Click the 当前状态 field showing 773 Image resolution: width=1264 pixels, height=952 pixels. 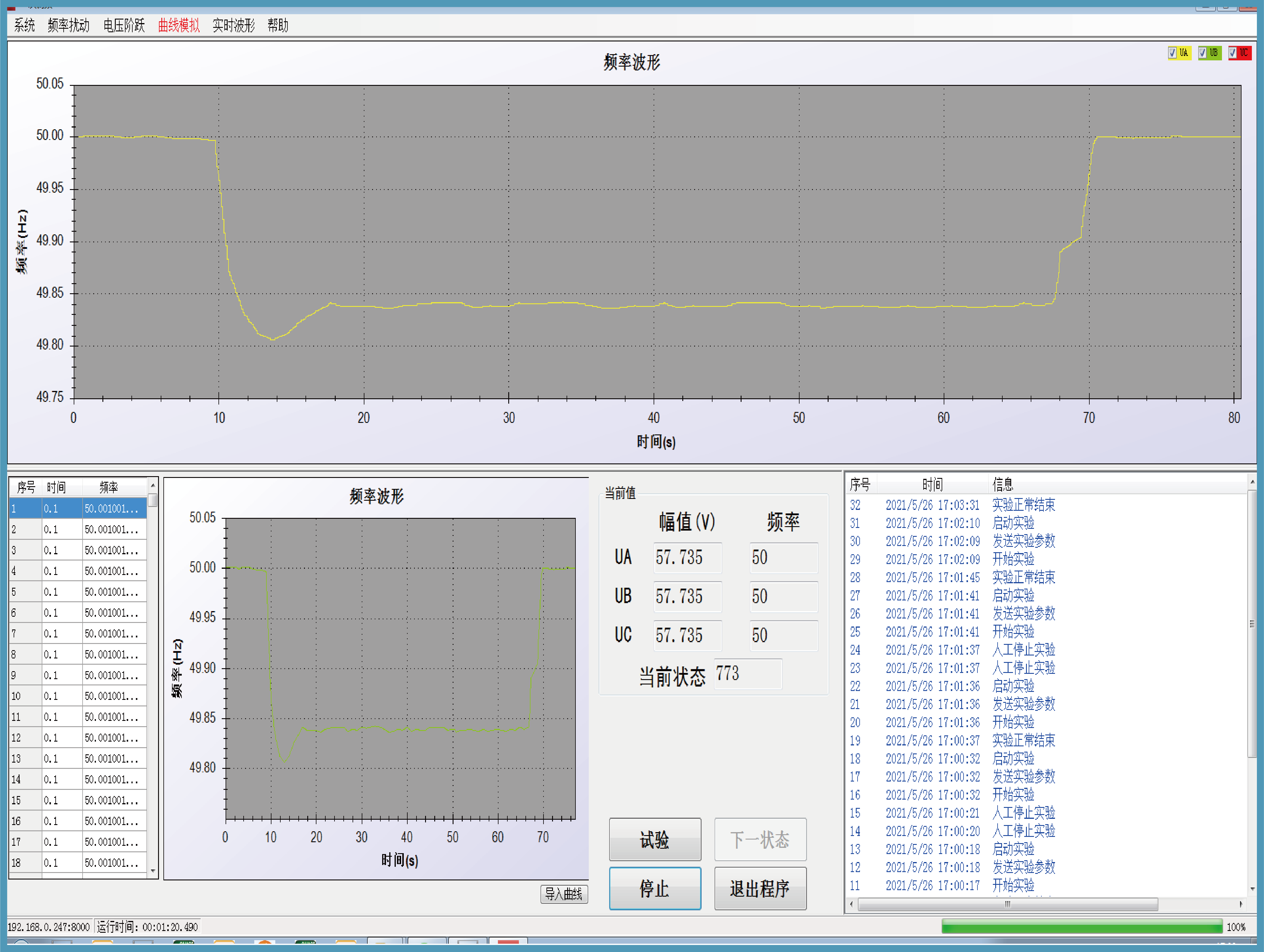[x=747, y=674]
